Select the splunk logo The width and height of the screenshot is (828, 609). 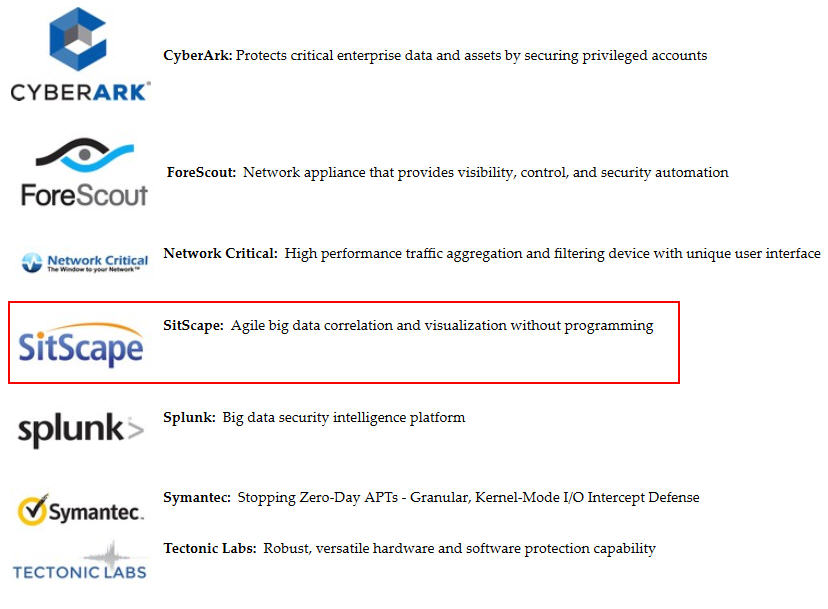click(81, 429)
